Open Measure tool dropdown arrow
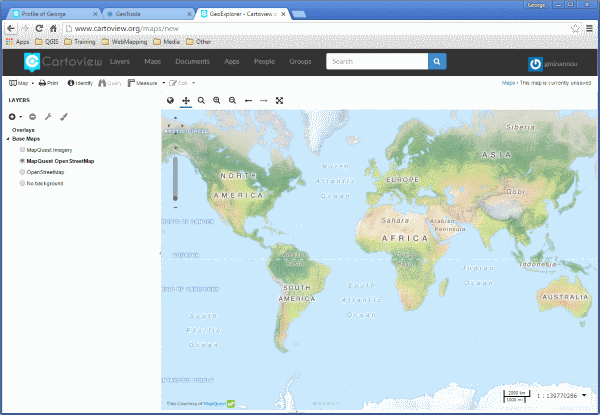The width and height of the screenshot is (600, 415). pos(164,83)
